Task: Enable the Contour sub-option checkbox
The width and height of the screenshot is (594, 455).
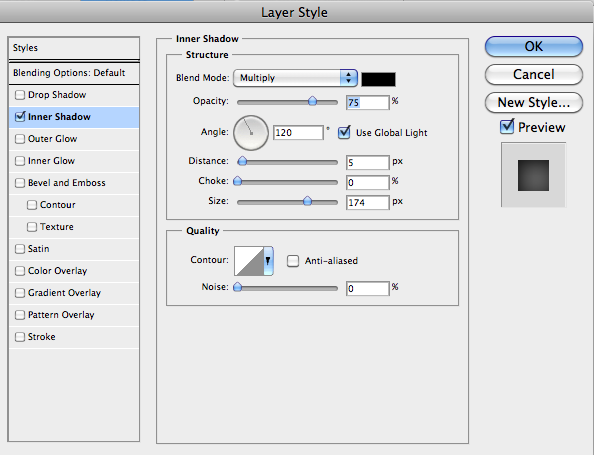Action: point(32,205)
